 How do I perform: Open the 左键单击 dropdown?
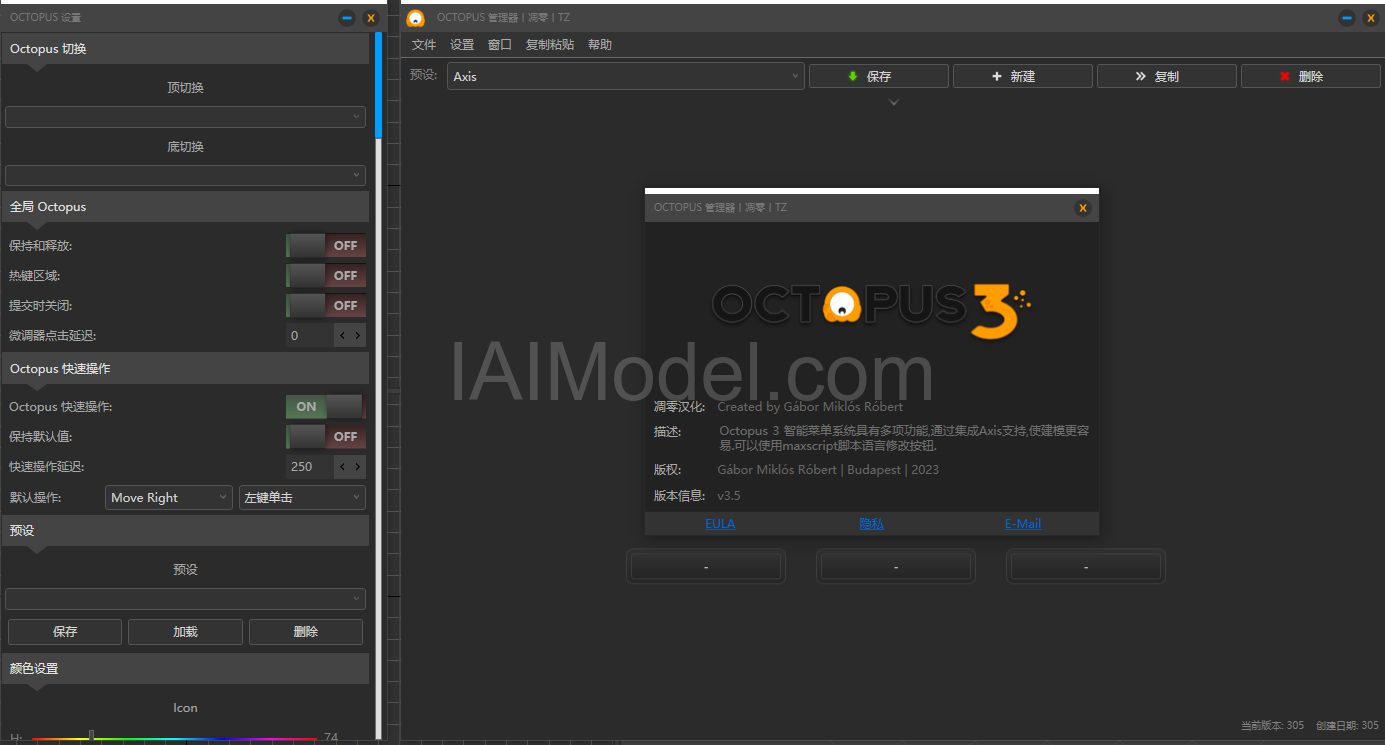click(x=302, y=498)
